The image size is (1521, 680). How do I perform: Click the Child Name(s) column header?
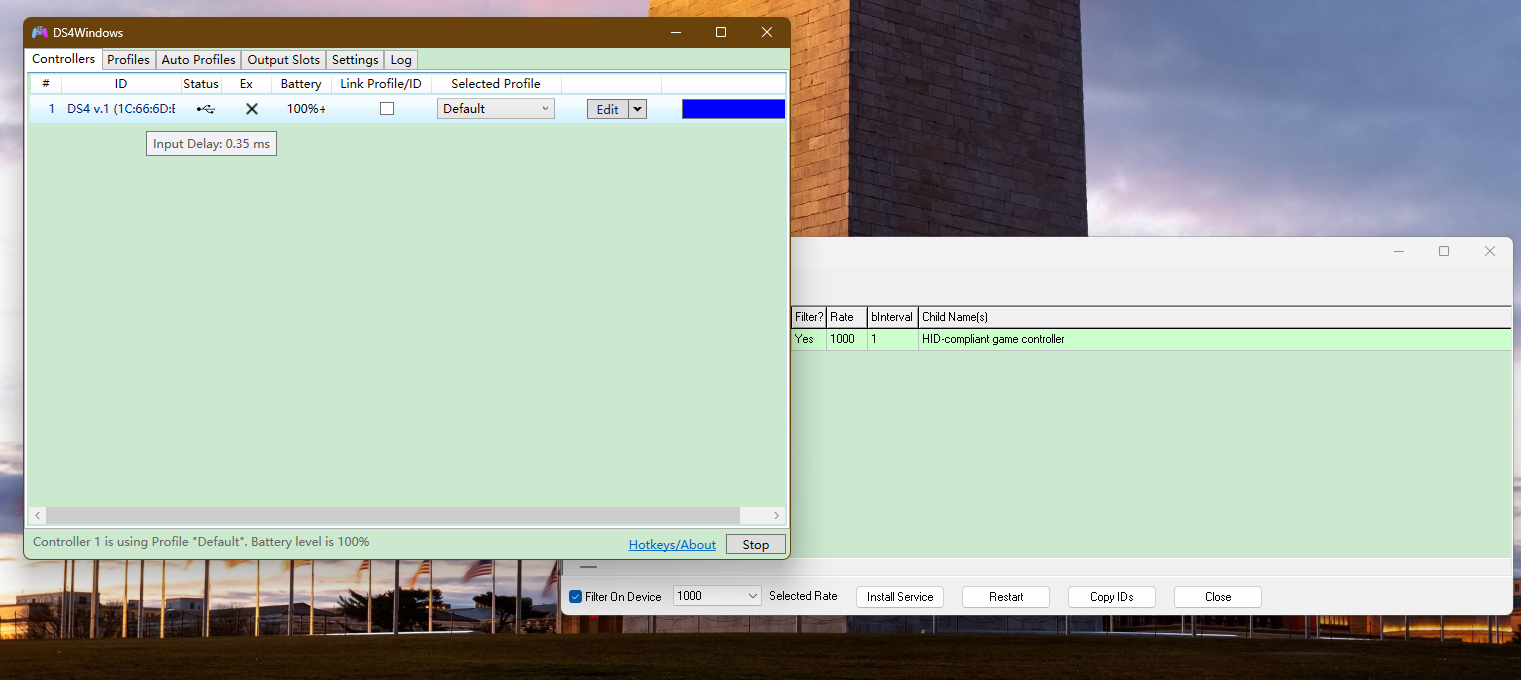1214,317
